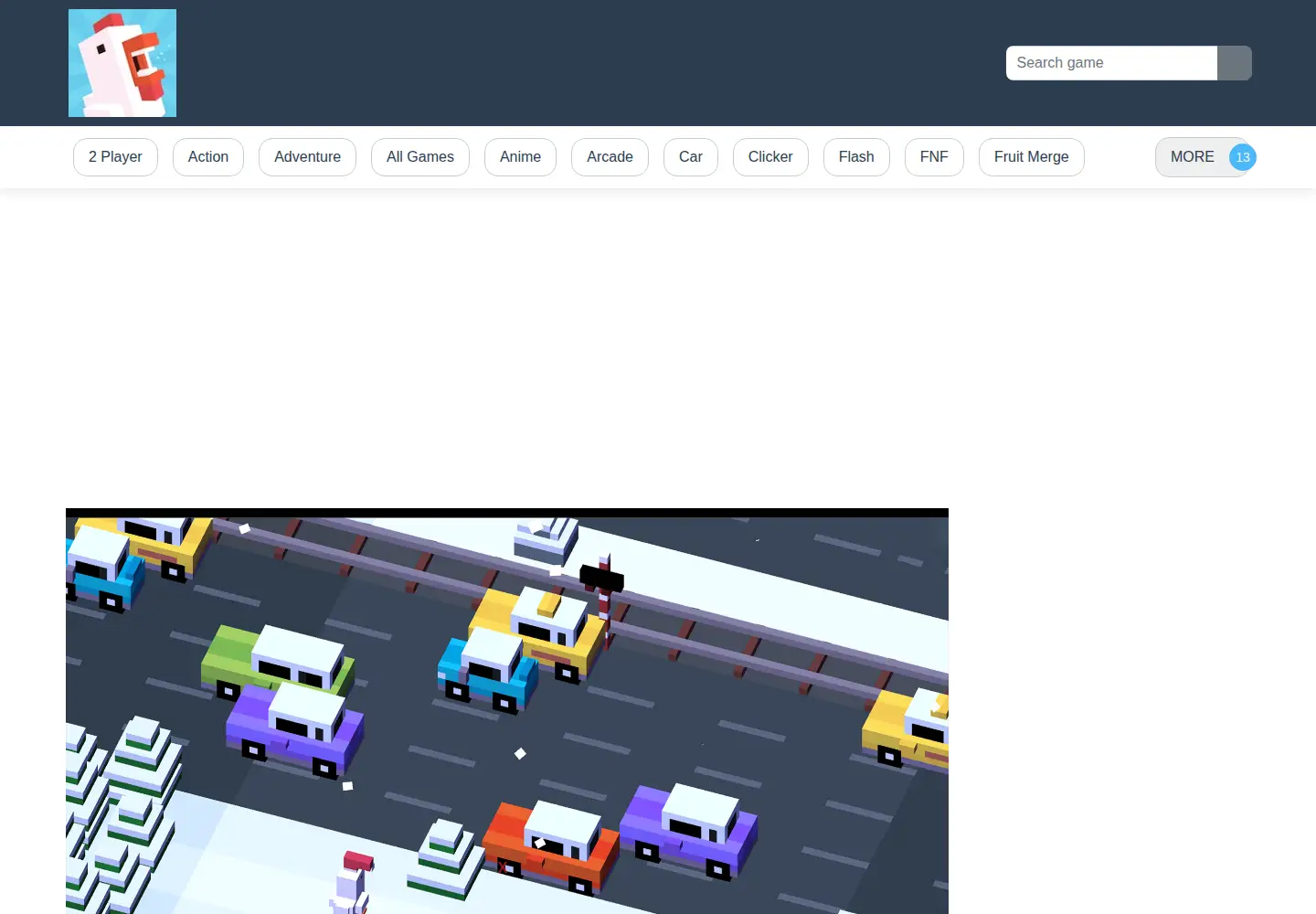This screenshot has width=1316, height=914.
Task: Select the Arcade category
Action: [610, 157]
